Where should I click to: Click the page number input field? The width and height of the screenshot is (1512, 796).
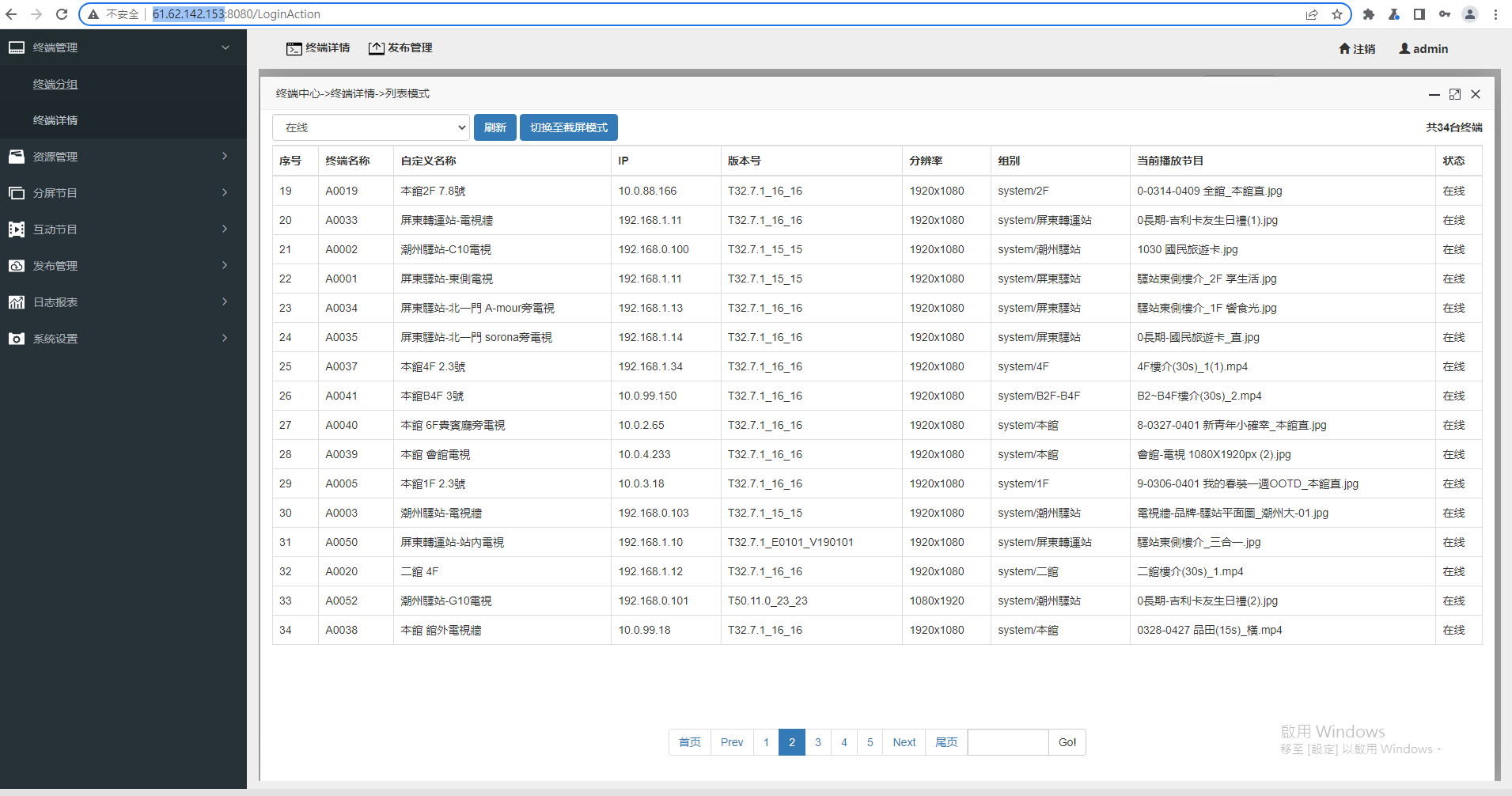point(1008,742)
